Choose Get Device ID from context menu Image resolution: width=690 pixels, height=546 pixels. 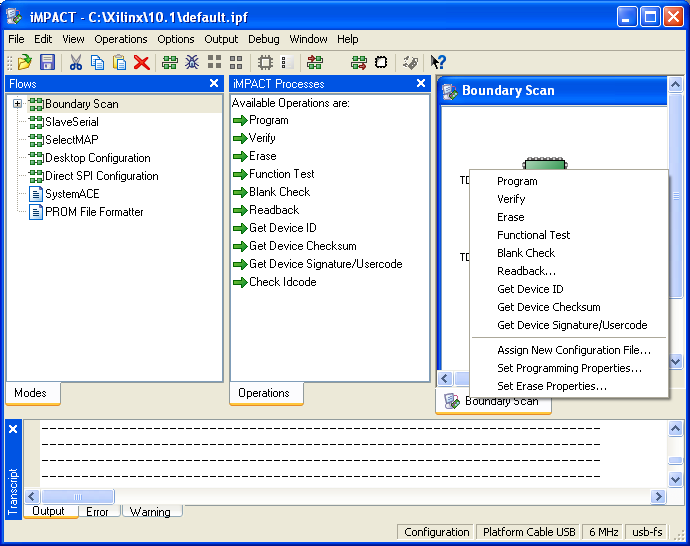tap(530, 289)
